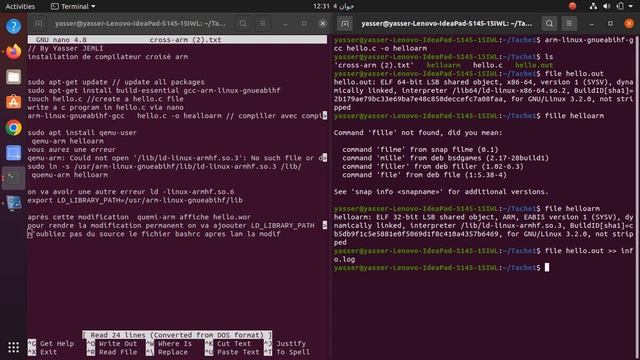Click the red recording indicator in top bar
Screen dimensions: 640x360
click(x=572, y=6)
